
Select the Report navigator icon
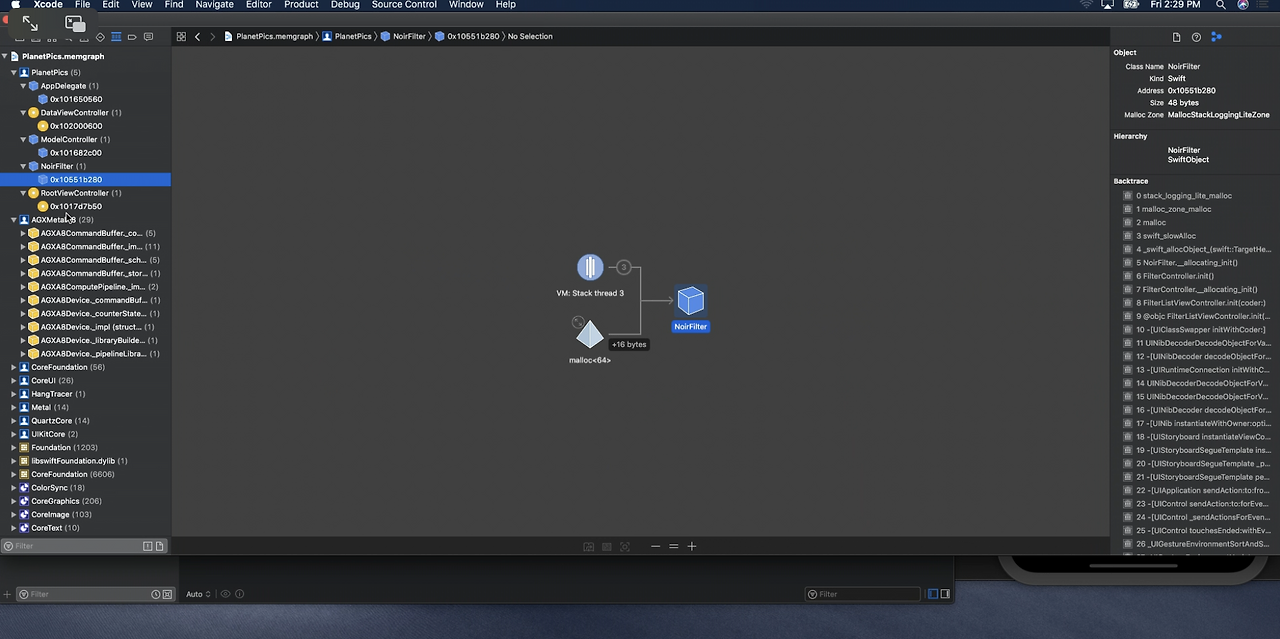[x=148, y=37]
